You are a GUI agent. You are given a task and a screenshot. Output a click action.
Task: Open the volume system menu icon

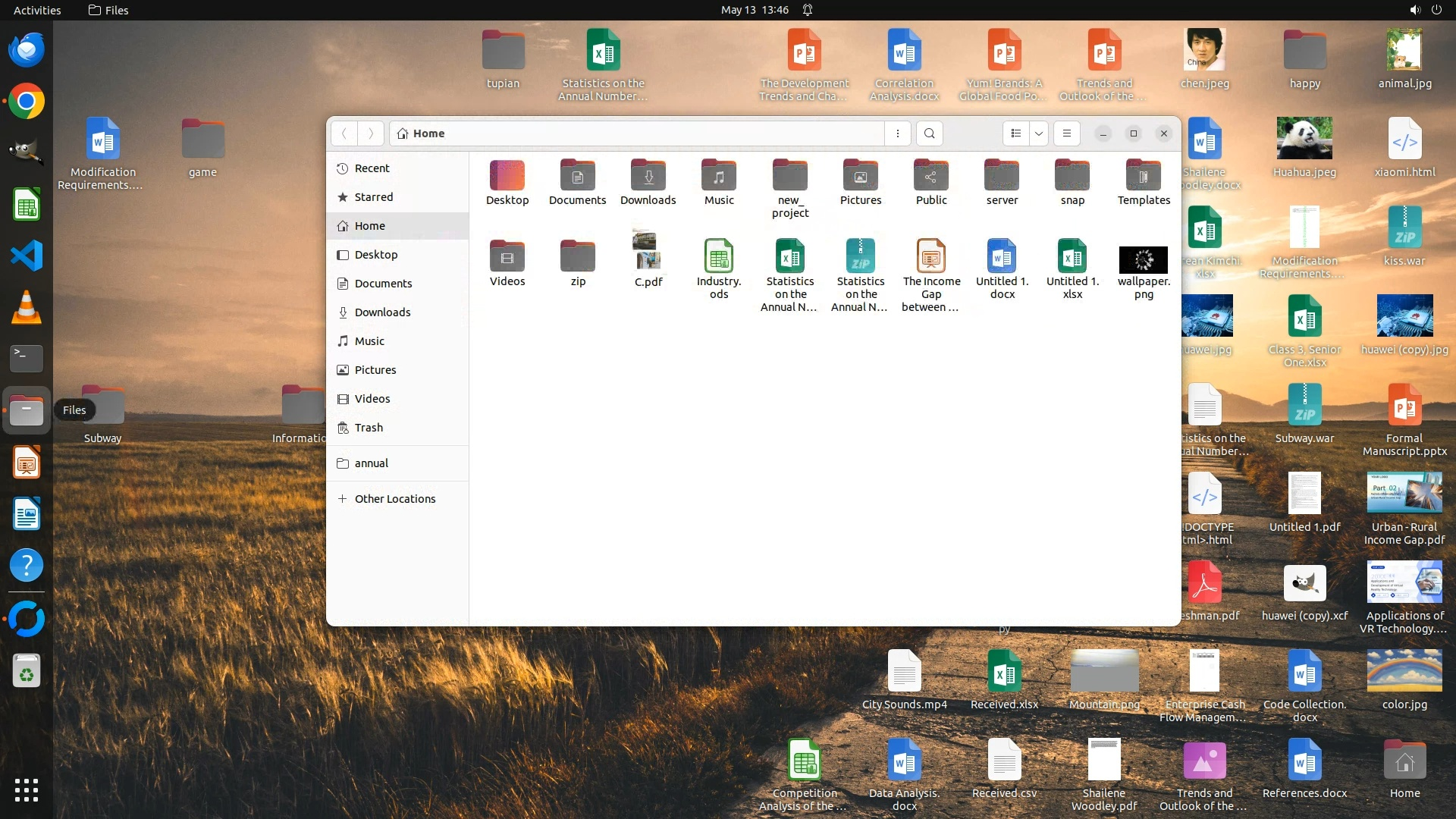tap(1414, 10)
